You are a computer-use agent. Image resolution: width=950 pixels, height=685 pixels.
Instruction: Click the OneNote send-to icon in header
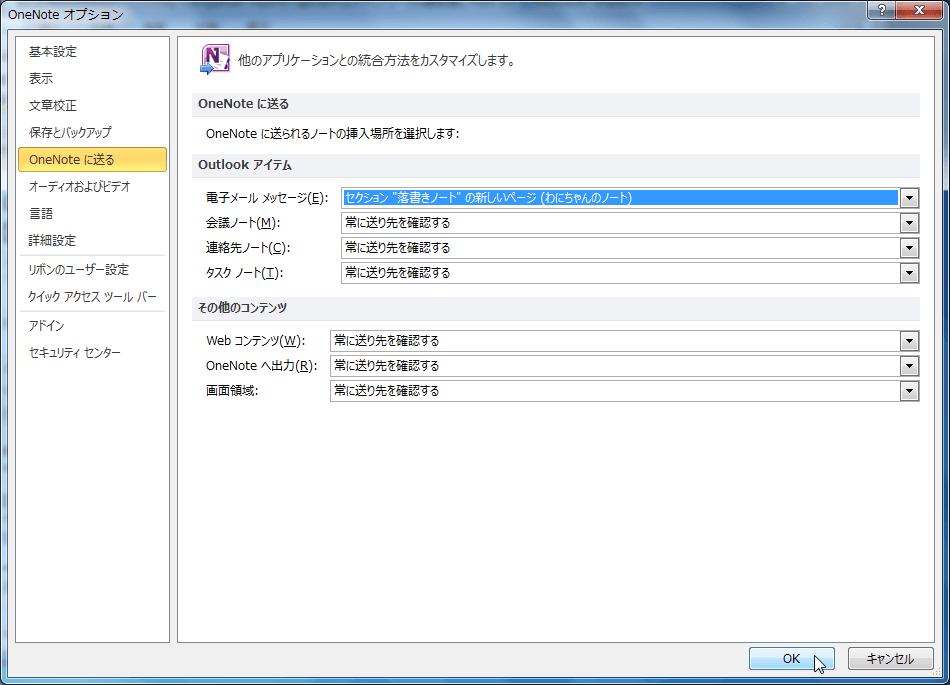tap(215, 59)
